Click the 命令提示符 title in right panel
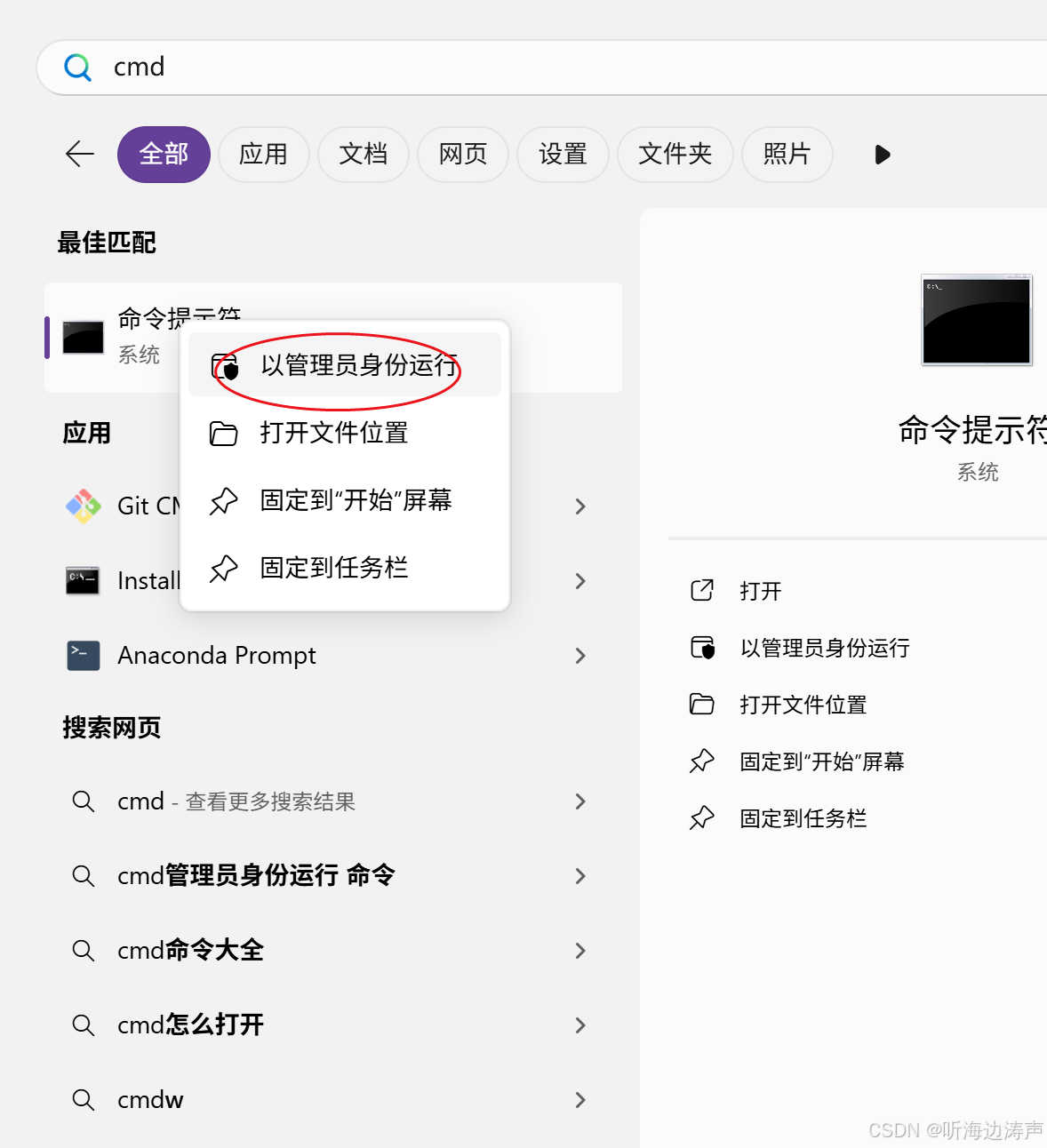1047x1148 pixels. [972, 430]
